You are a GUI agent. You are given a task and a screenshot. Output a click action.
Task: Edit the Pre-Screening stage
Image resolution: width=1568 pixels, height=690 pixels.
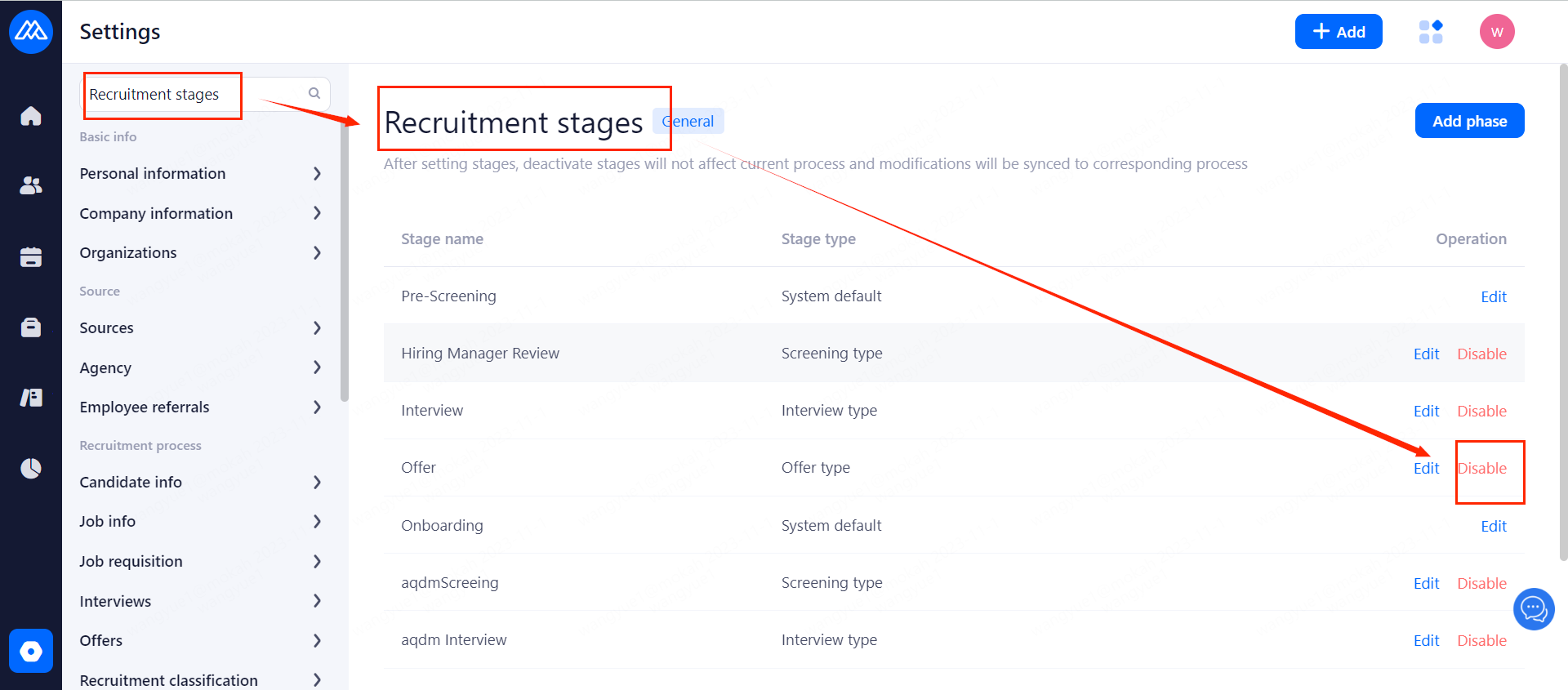click(x=1494, y=296)
